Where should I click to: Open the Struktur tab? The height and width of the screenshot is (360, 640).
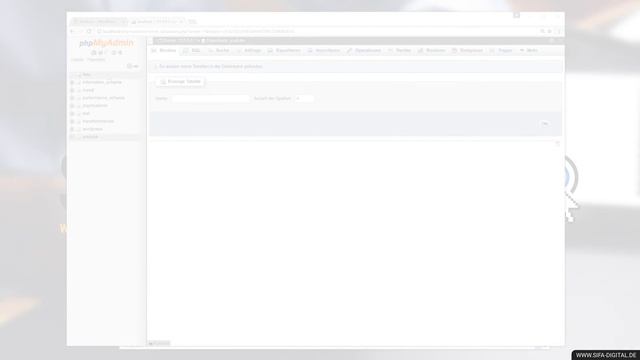click(164, 51)
